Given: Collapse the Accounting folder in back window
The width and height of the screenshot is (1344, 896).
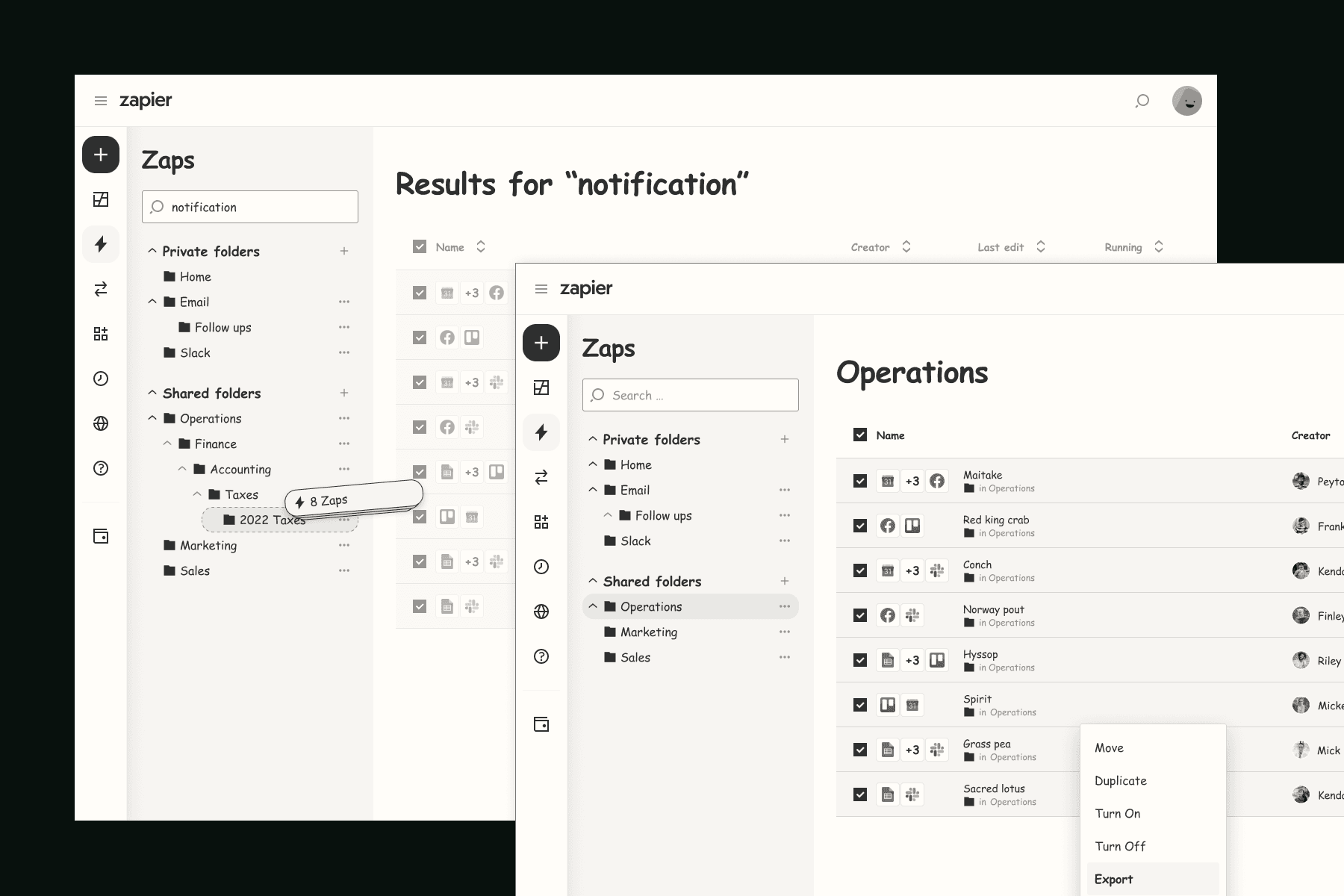Looking at the screenshot, I should point(182,469).
